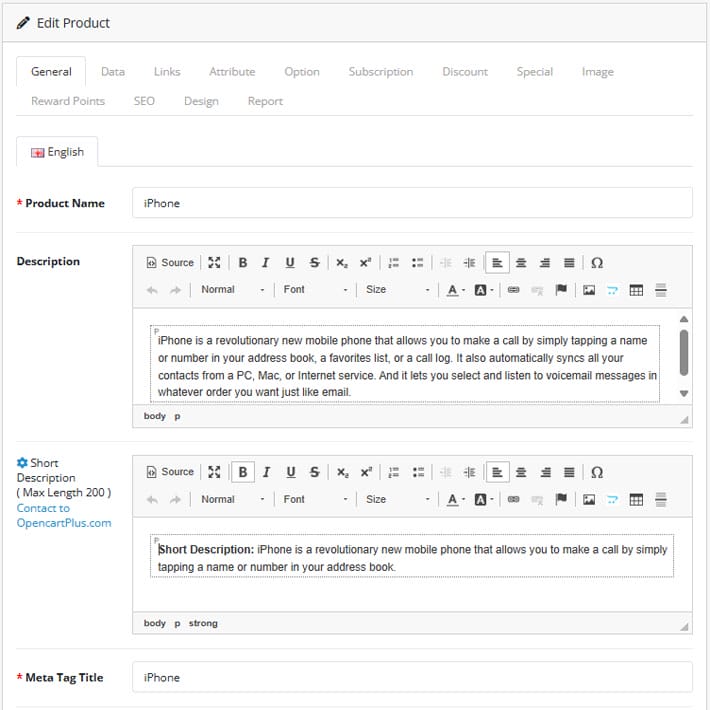The image size is (710, 710).
Task: Toggle Bold in Short Description editor
Action: tap(243, 472)
